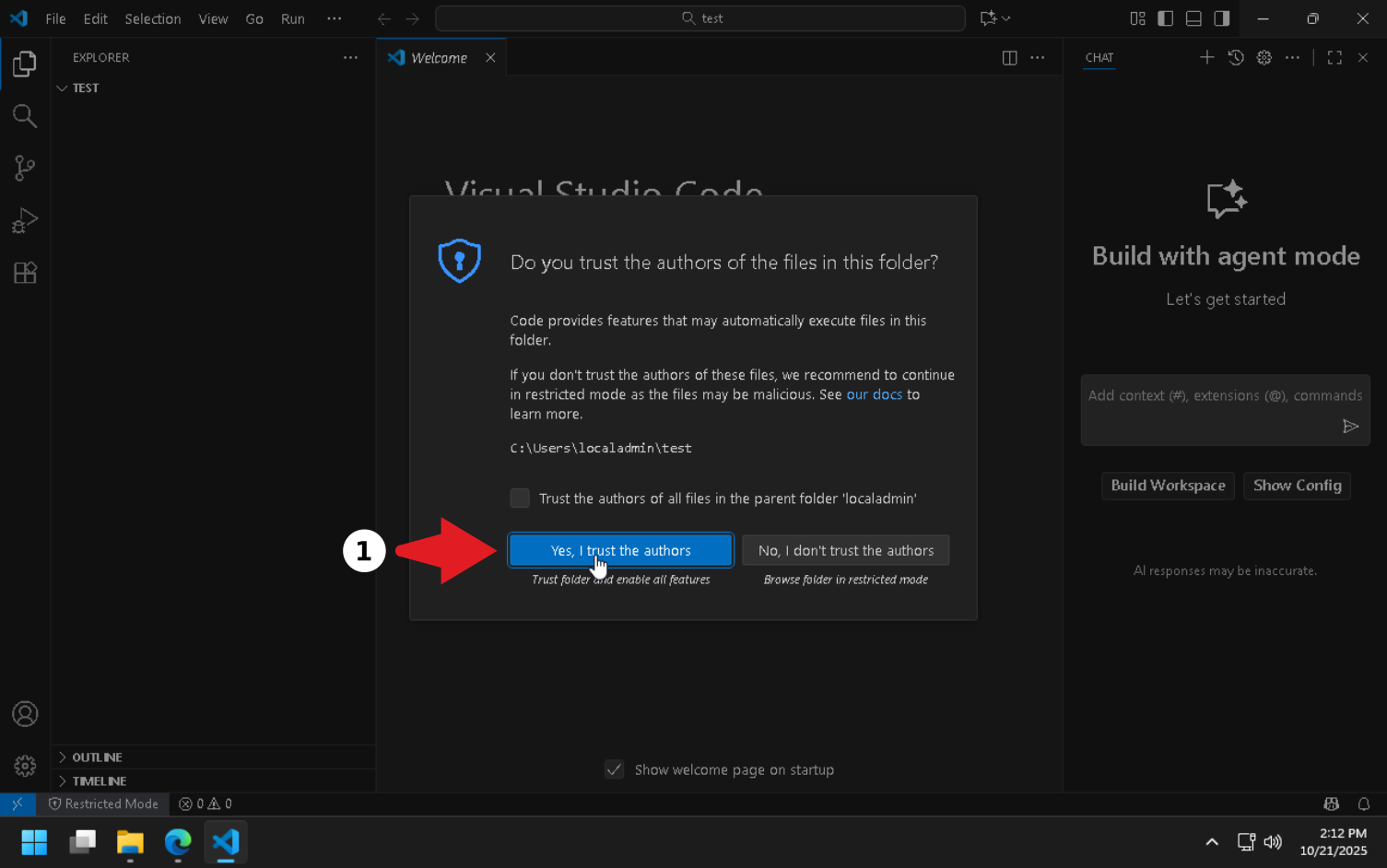
Task: Split the editor to the right
Action: pos(1009,58)
